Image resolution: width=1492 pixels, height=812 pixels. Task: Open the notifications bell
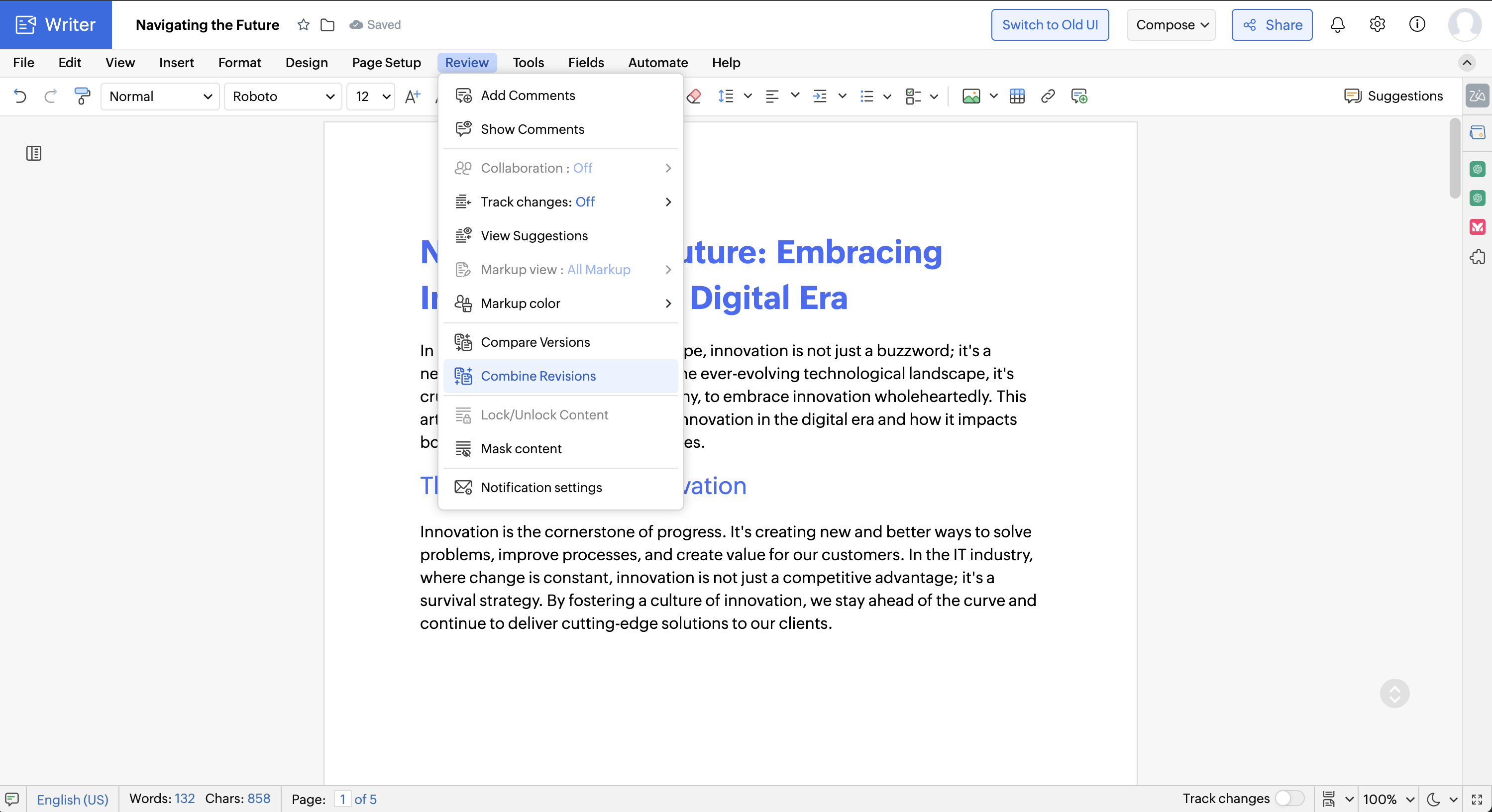[1337, 25]
